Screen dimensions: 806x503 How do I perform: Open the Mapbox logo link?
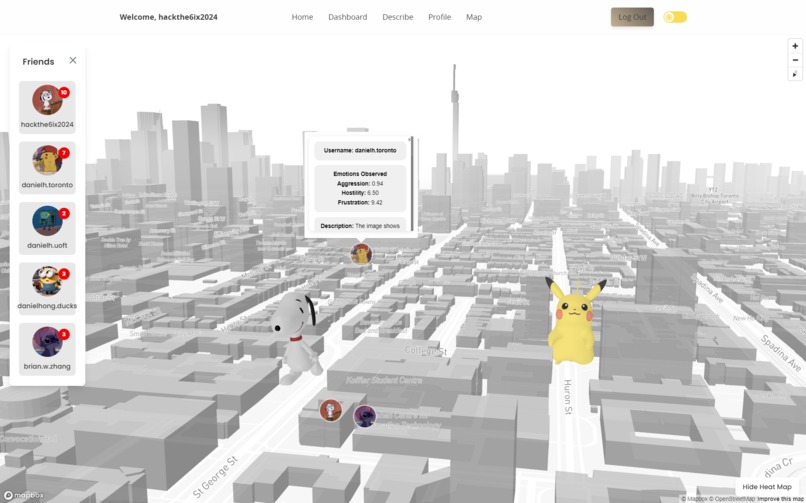coord(24,495)
